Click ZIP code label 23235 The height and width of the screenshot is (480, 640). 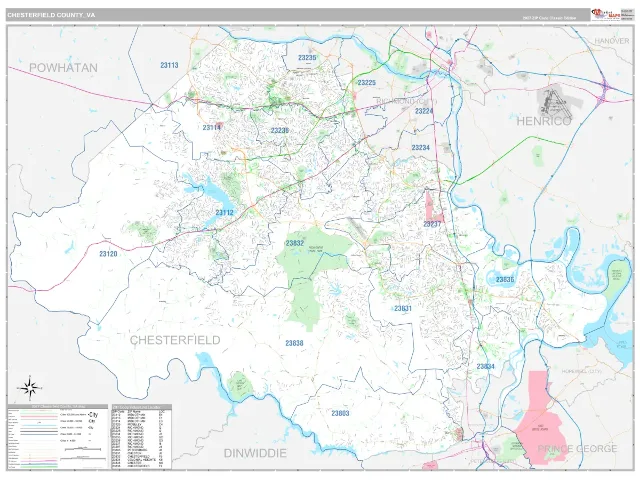point(307,58)
